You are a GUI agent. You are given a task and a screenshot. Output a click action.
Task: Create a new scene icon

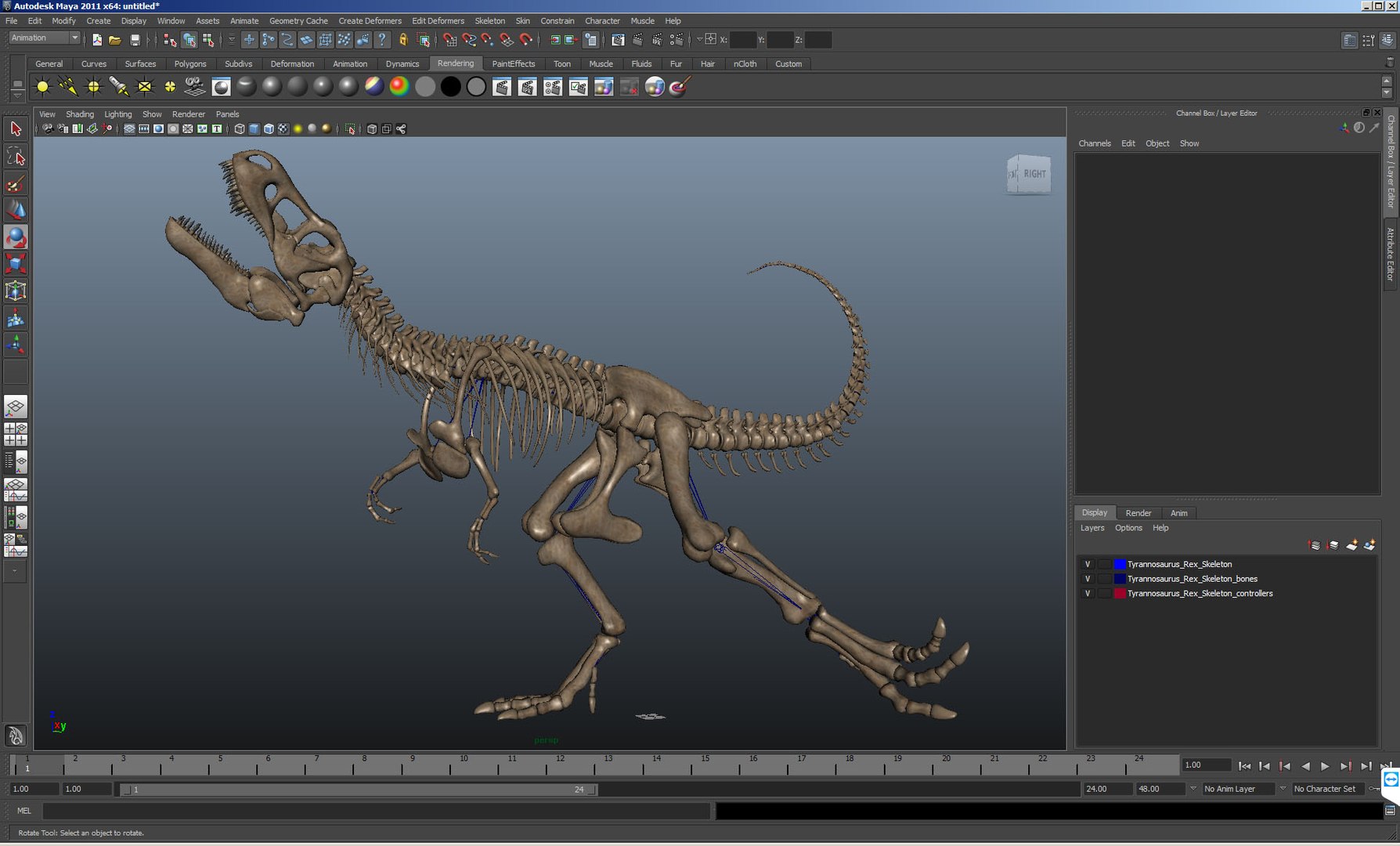pyautogui.click(x=96, y=39)
